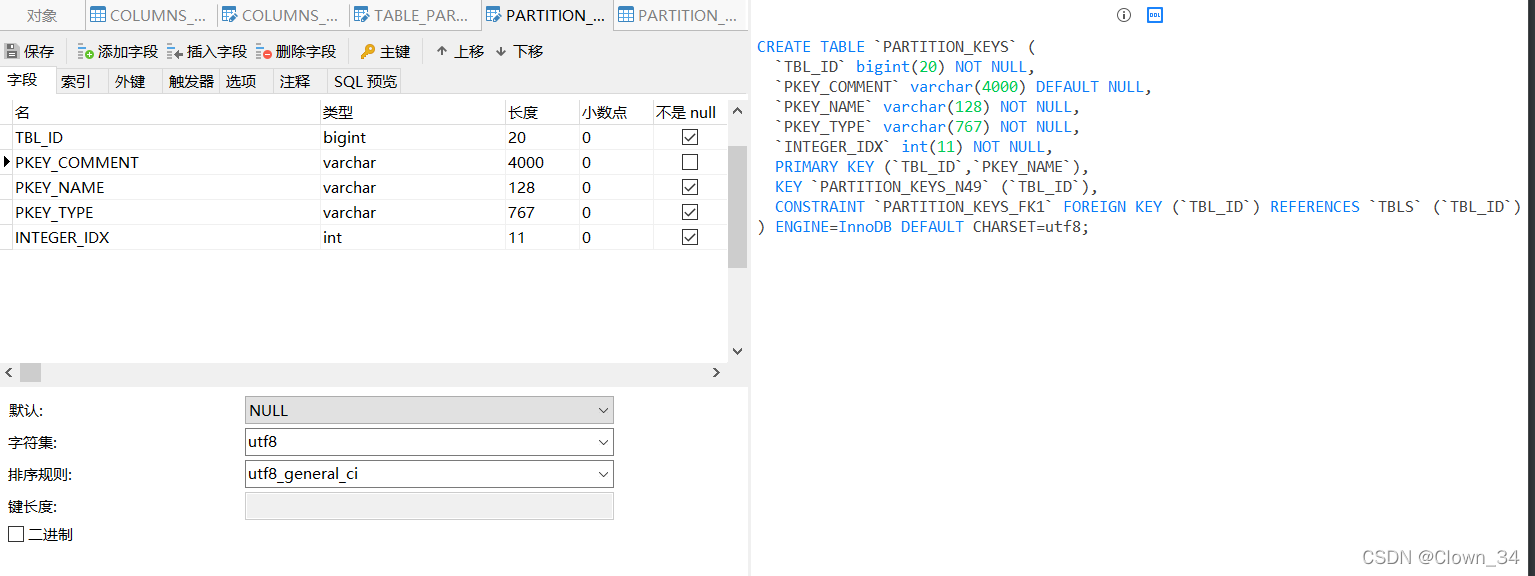Click horizontal scrollbar right arrow

coord(716,372)
